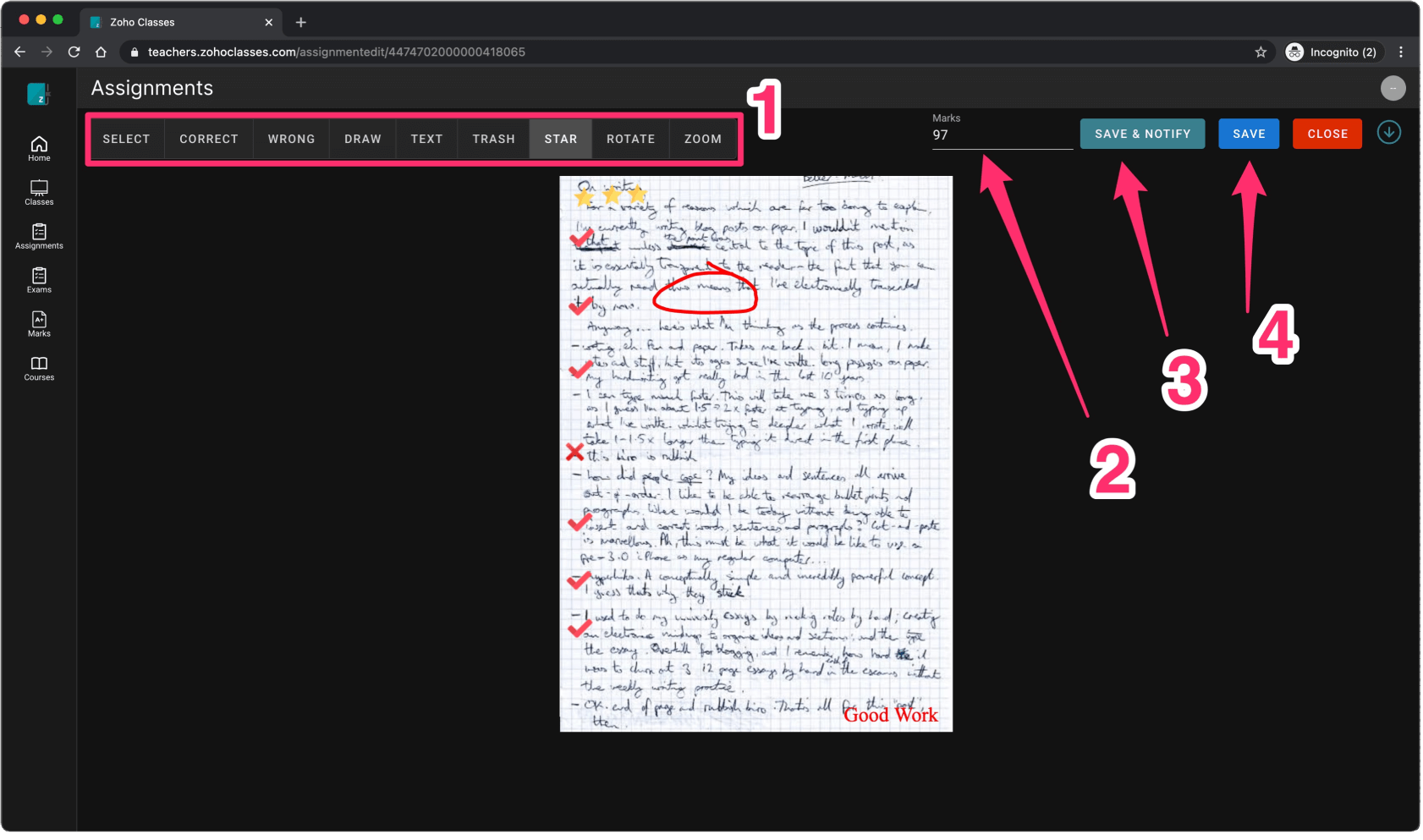
Task: Activate the SELECT annotation tool
Action: click(x=126, y=139)
